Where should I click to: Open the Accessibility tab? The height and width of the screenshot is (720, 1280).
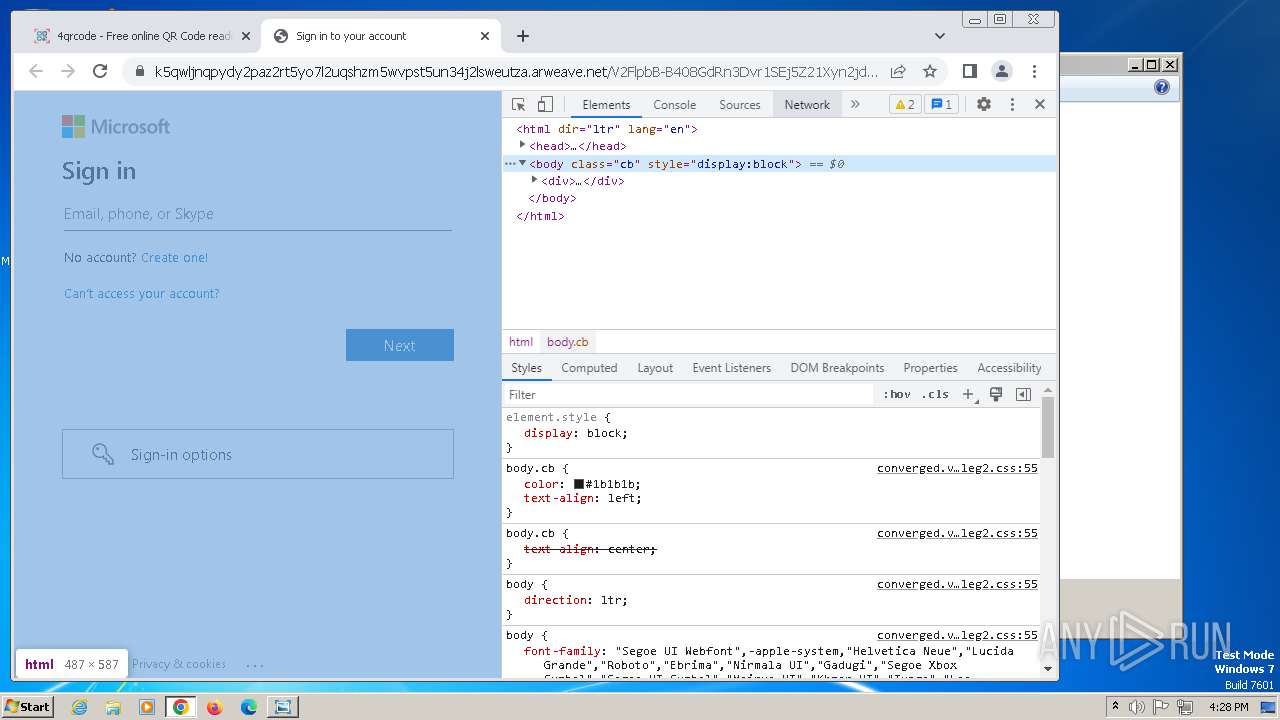1009,368
